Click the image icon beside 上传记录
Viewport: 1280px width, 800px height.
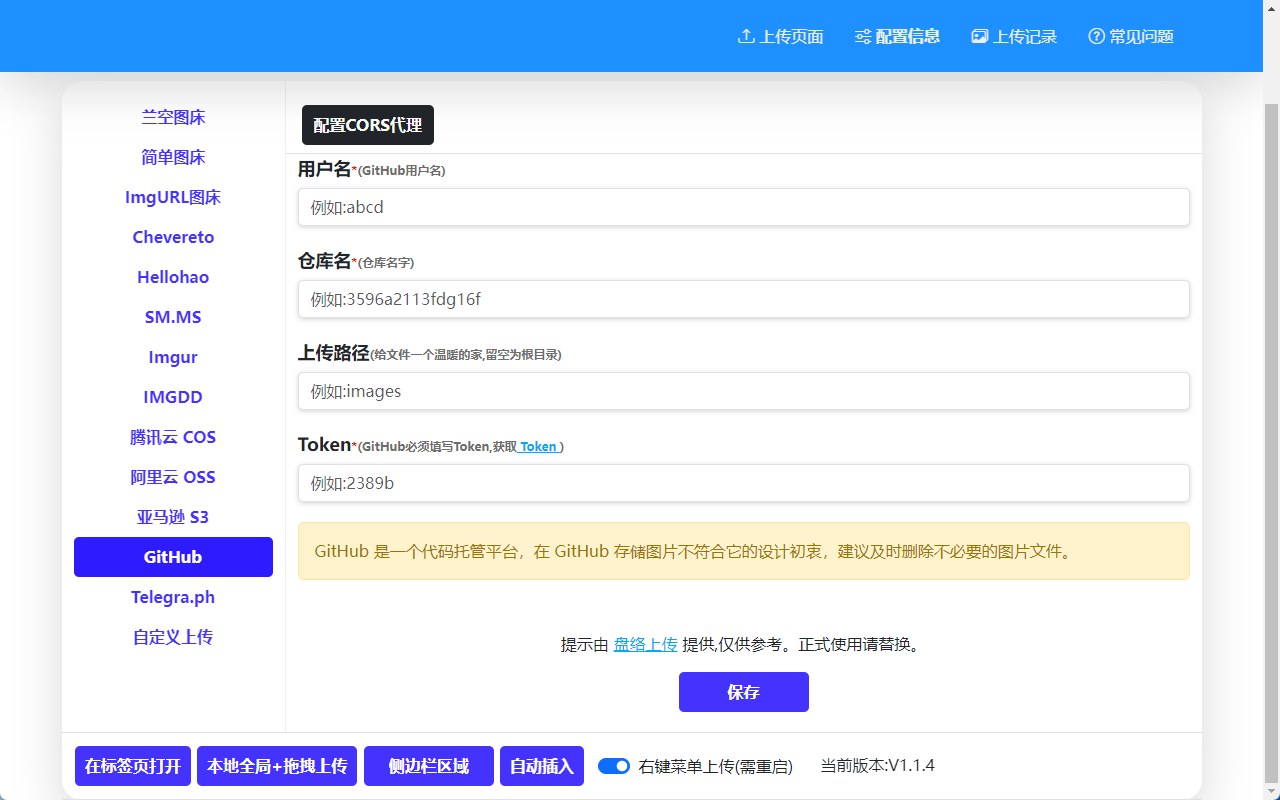(x=978, y=36)
